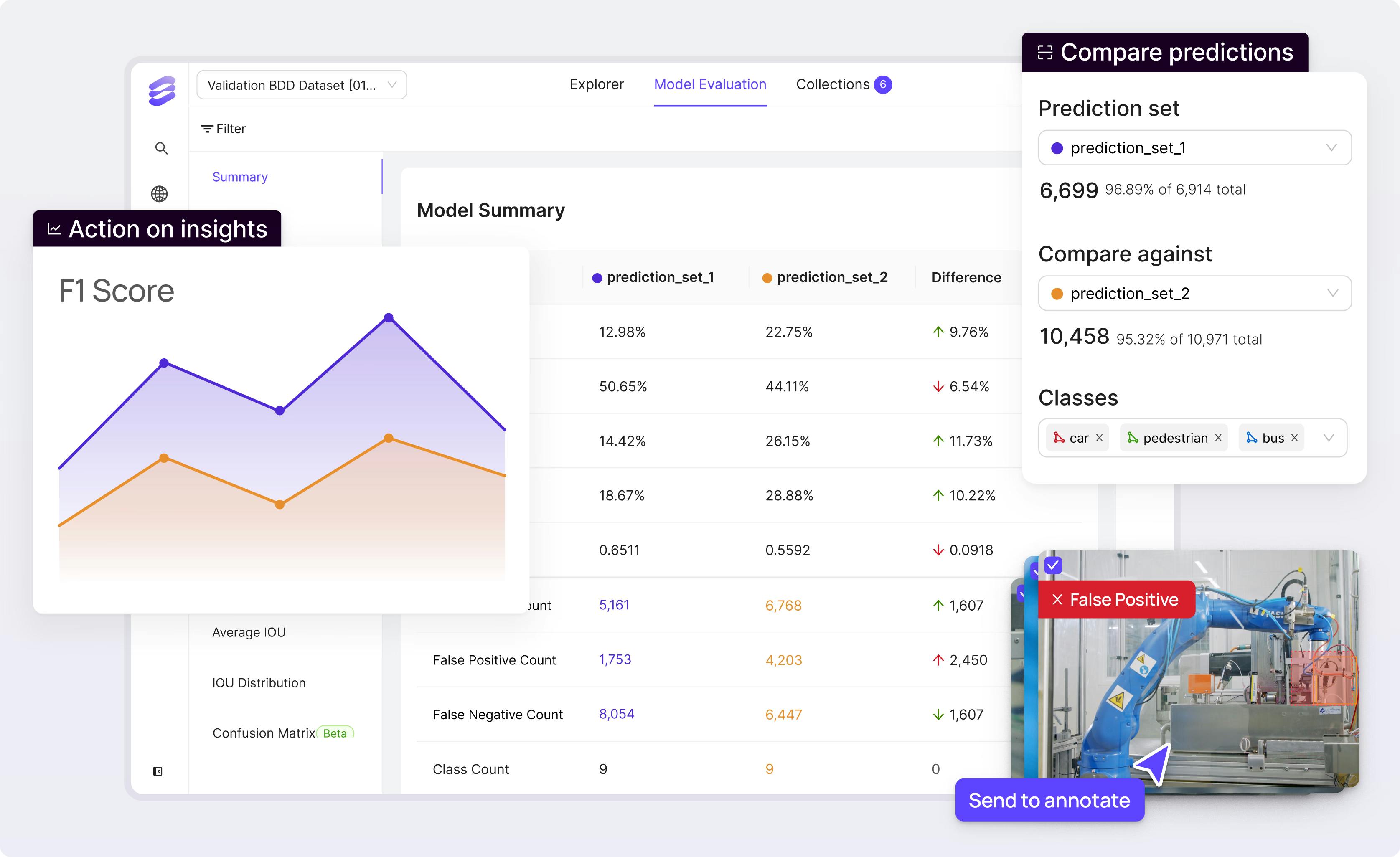Open the Confusion Matrix section
The width and height of the screenshot is (1400, 857).
coord(264,733)
